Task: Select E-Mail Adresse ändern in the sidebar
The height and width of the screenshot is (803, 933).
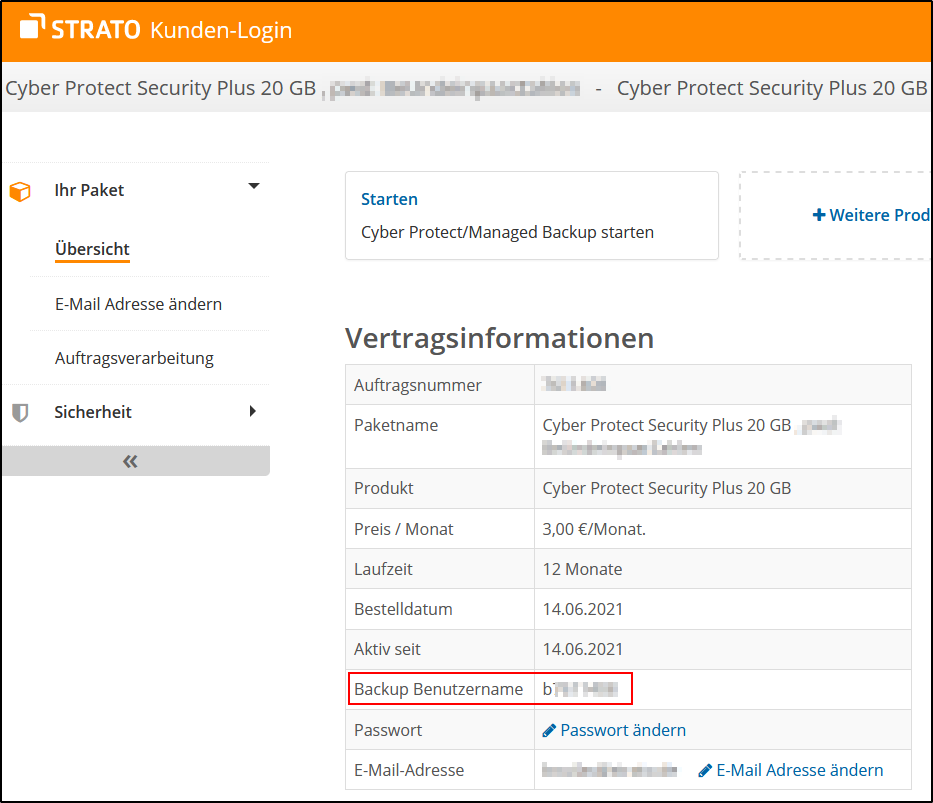Action: [138, 303]
